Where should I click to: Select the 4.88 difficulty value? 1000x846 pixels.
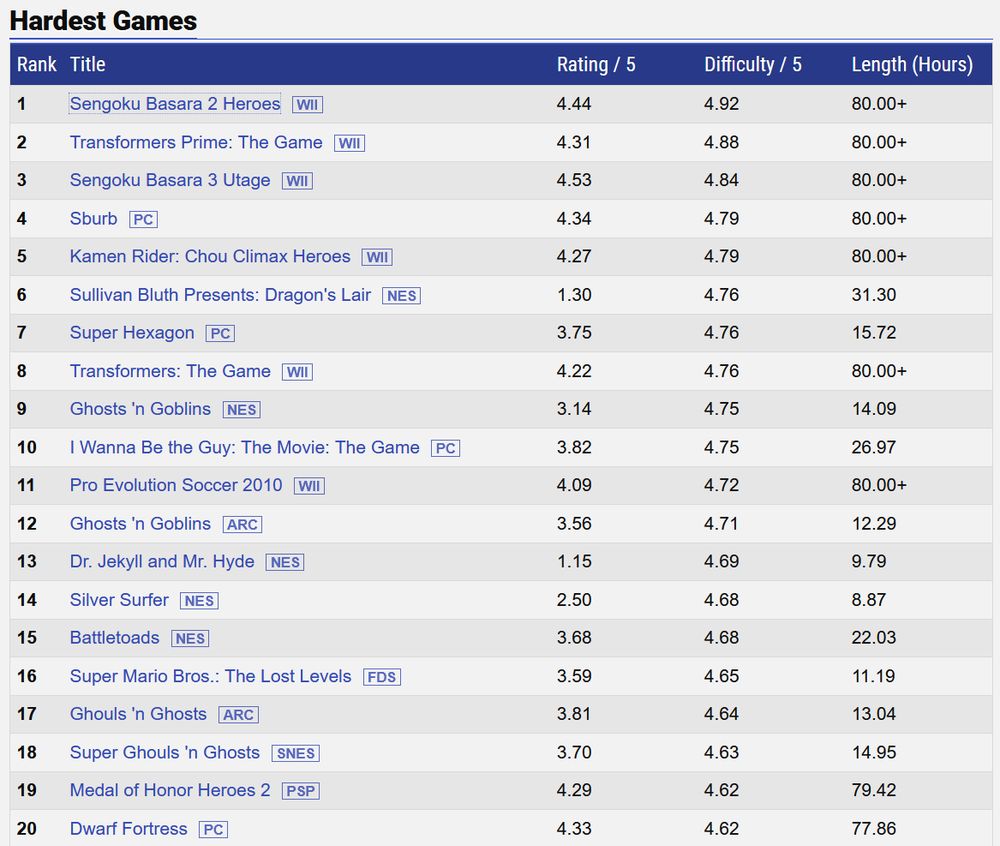[x=721, y=142]
